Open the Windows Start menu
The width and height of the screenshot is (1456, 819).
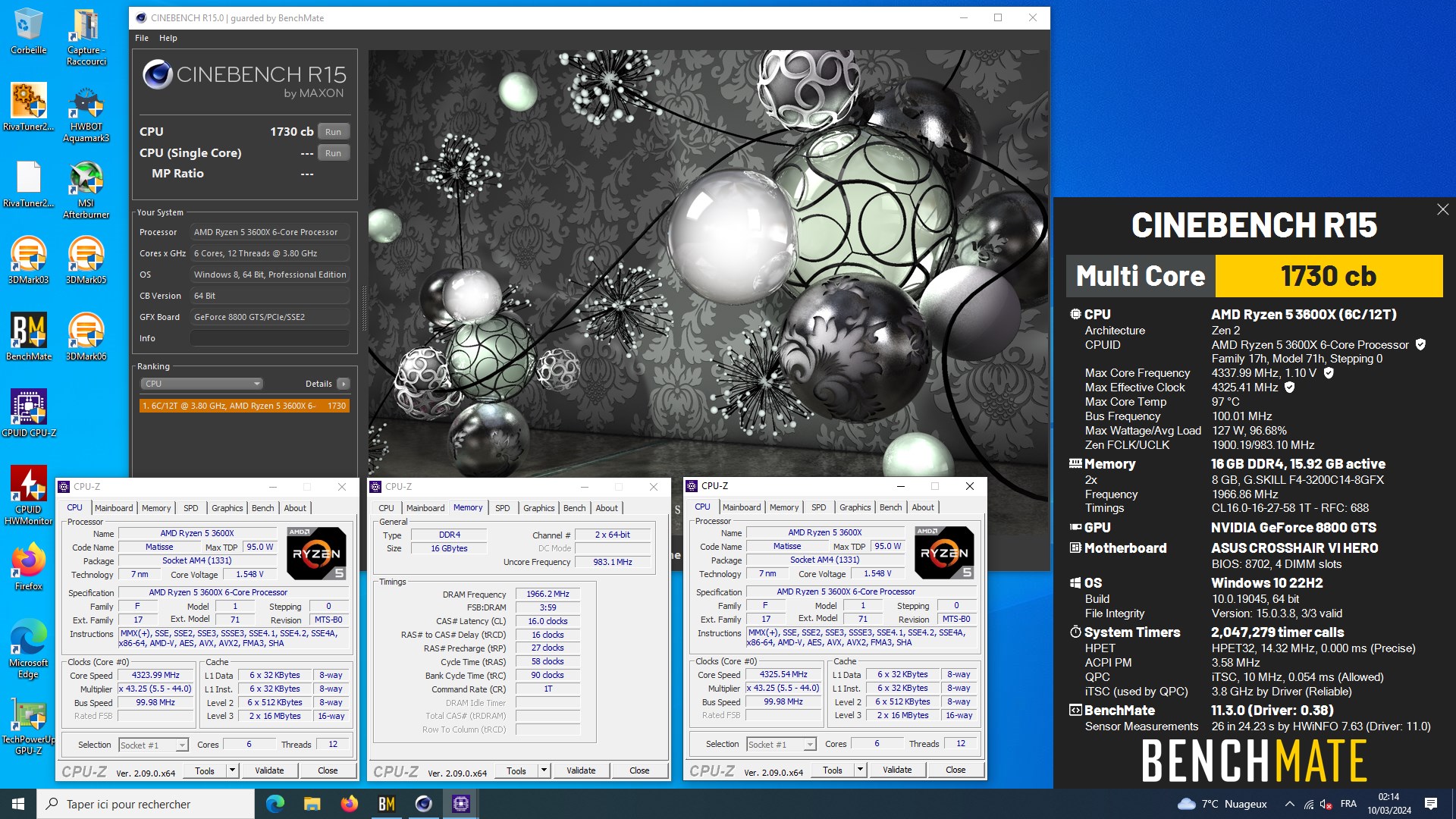pos(18,804)
